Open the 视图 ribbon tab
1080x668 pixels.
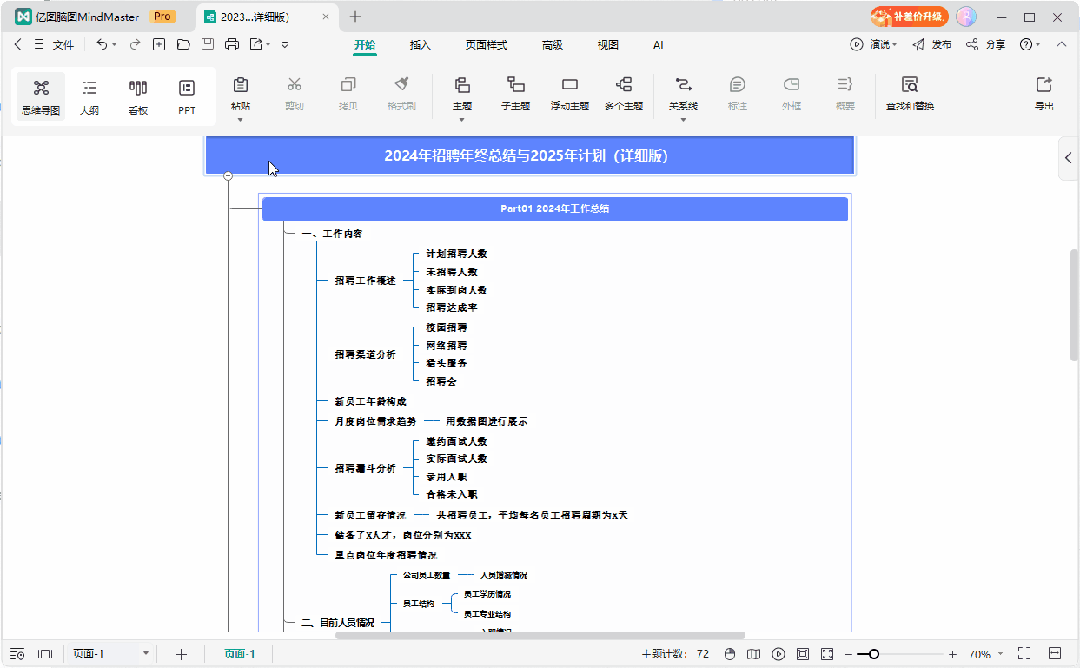point(608,45)
